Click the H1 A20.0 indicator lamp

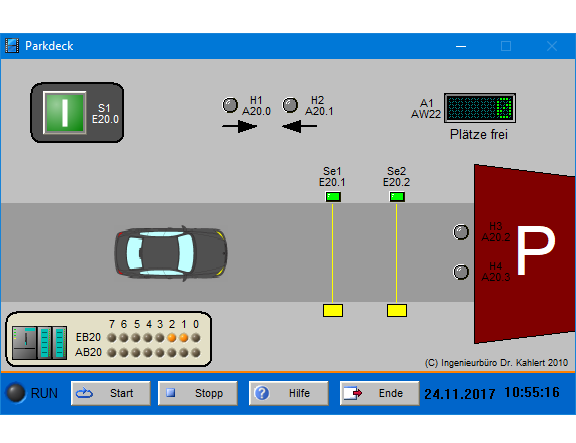(230, 105)
